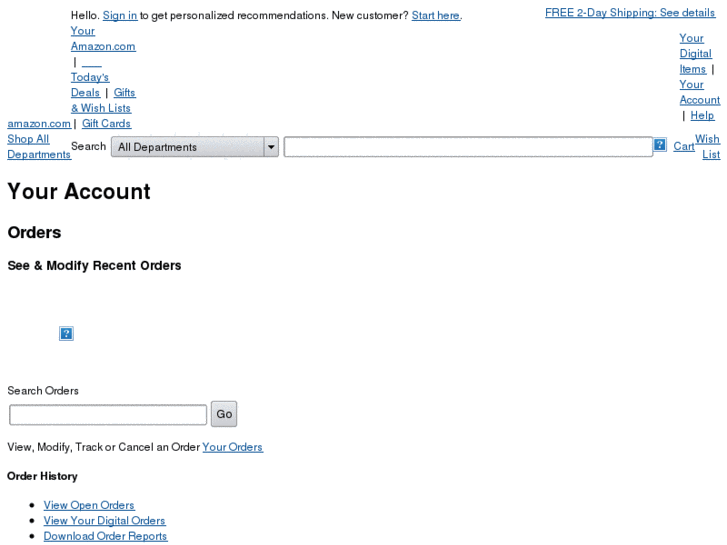727x545 pixels.
Task: Click the Start here new customer link
Action: click(x=436, y=15)
